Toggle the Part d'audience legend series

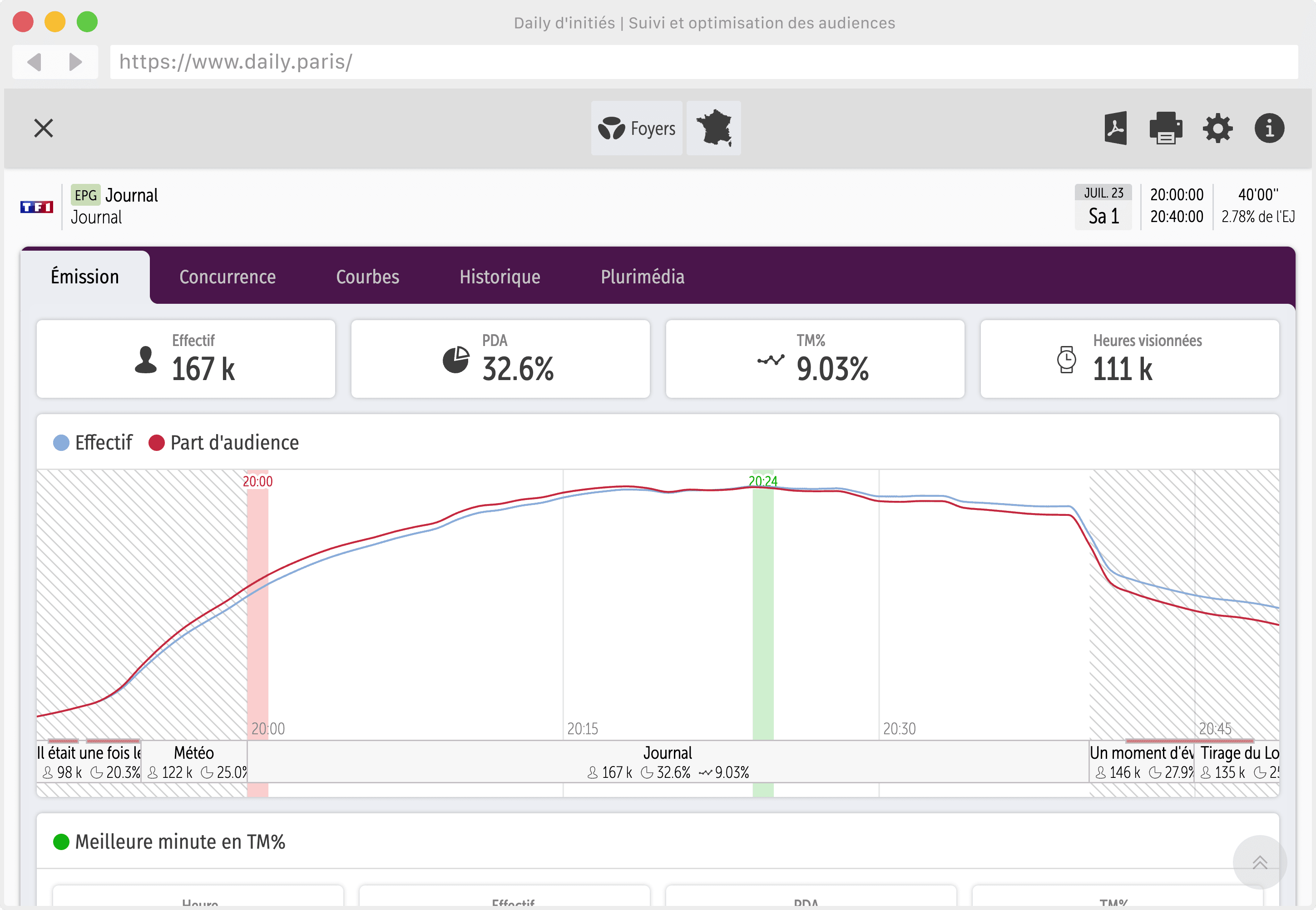[223, 443]
